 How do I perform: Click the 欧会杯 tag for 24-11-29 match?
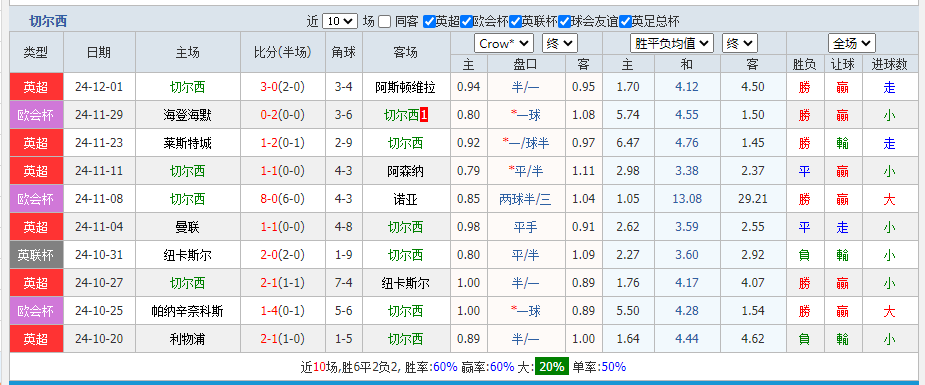click(36, 115)
